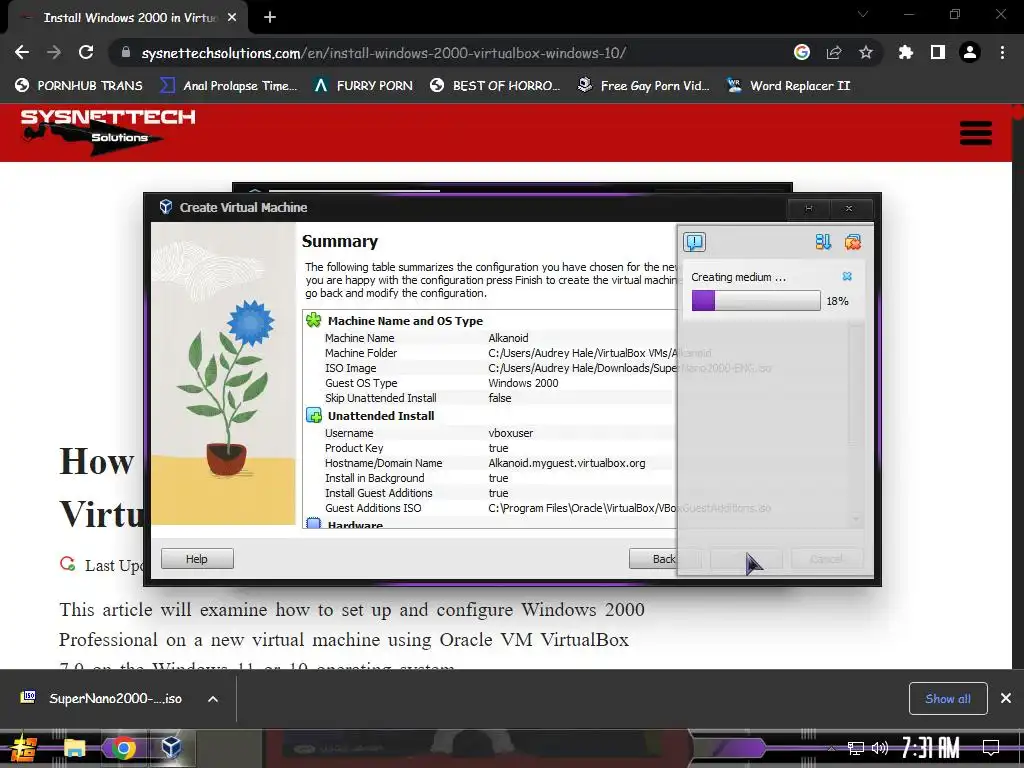Viewport: 1024px width, 768px height.
Task: Open the Start menu icon on the taskbar
Action: point(24,748)
